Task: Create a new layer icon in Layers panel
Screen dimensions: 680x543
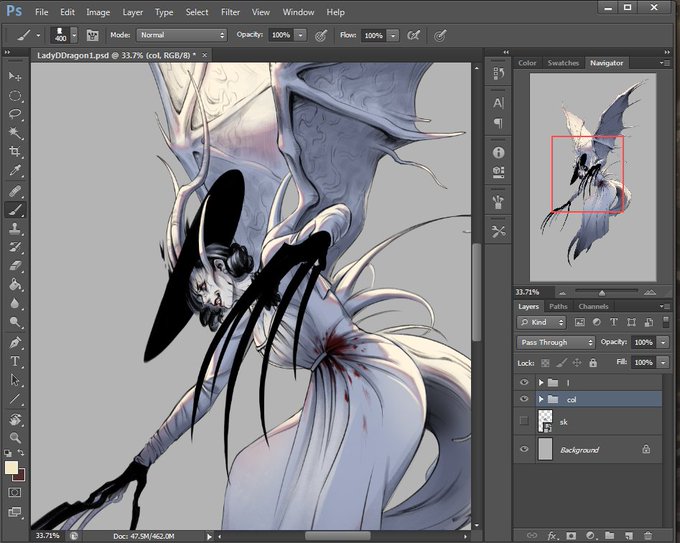Action: (x=629, y=536)
